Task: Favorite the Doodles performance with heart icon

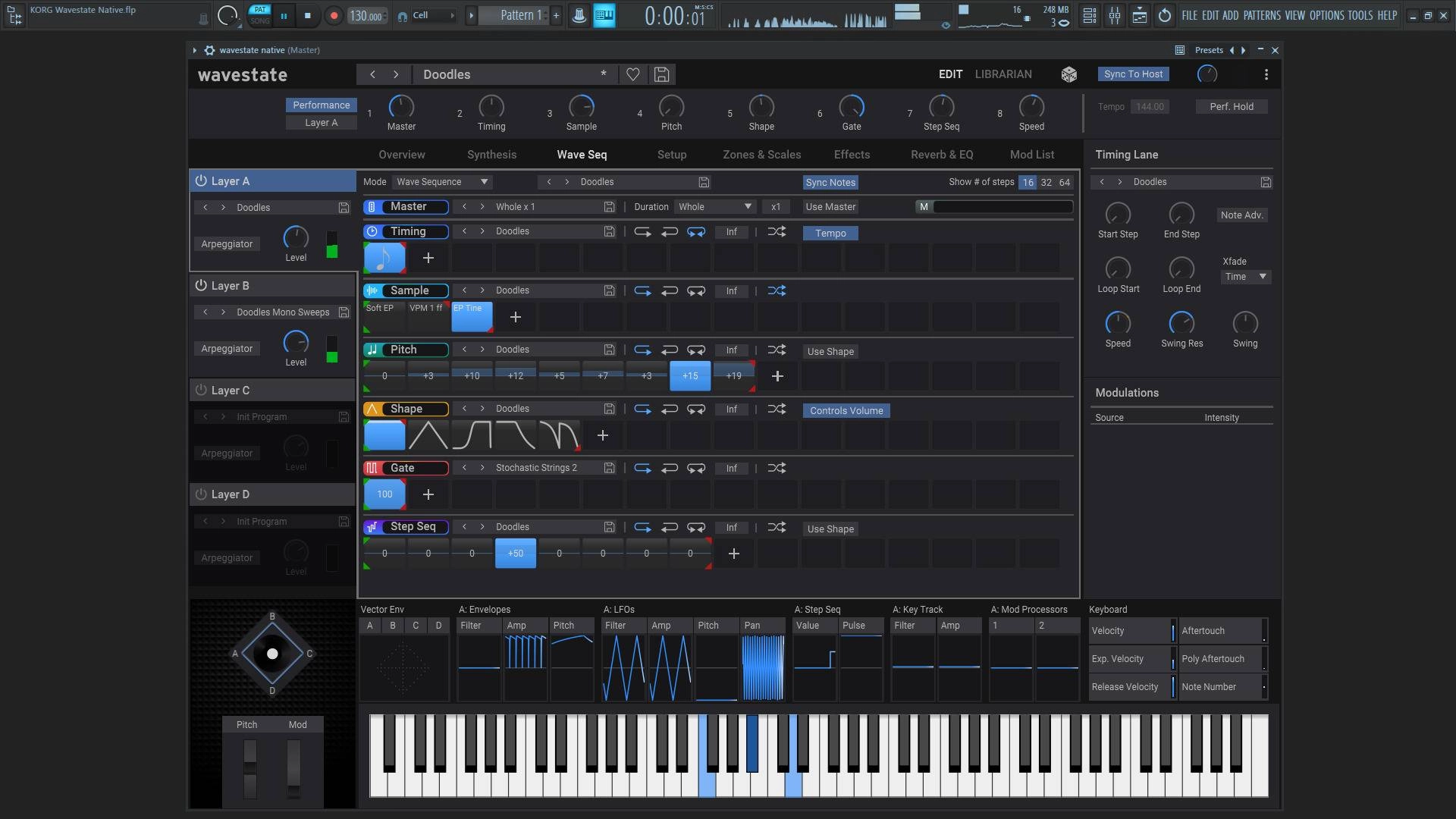Action: coord(632,74)
